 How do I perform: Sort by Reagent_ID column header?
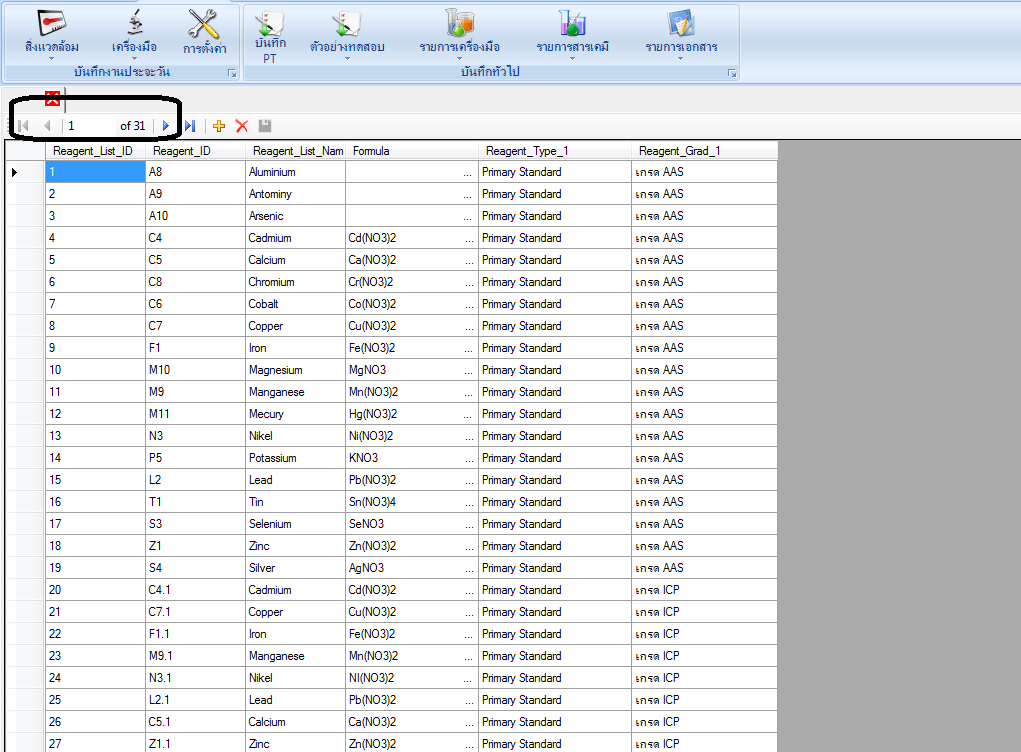195,151
